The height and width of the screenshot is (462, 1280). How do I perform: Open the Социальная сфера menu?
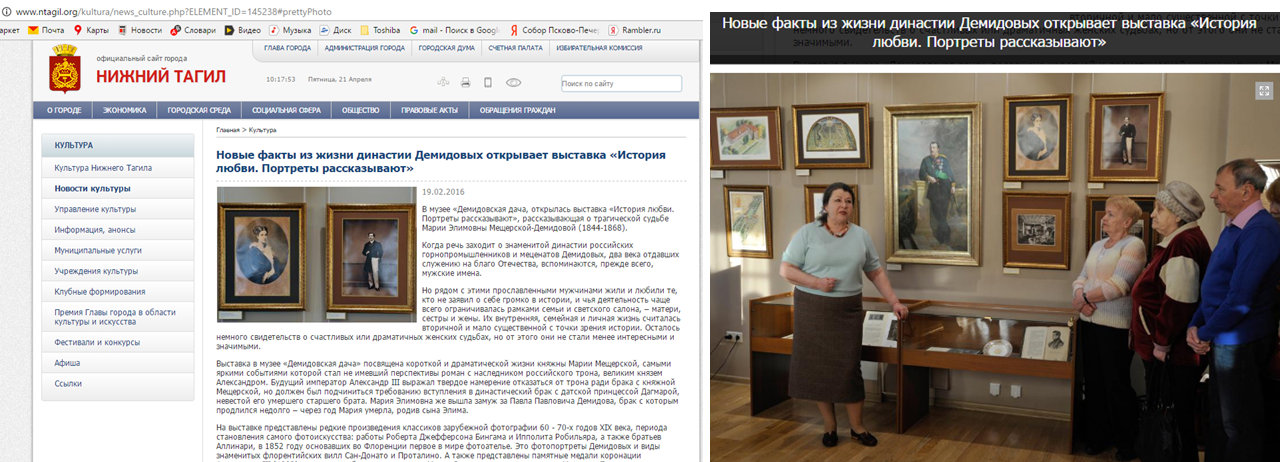click(x=286, y=110)
